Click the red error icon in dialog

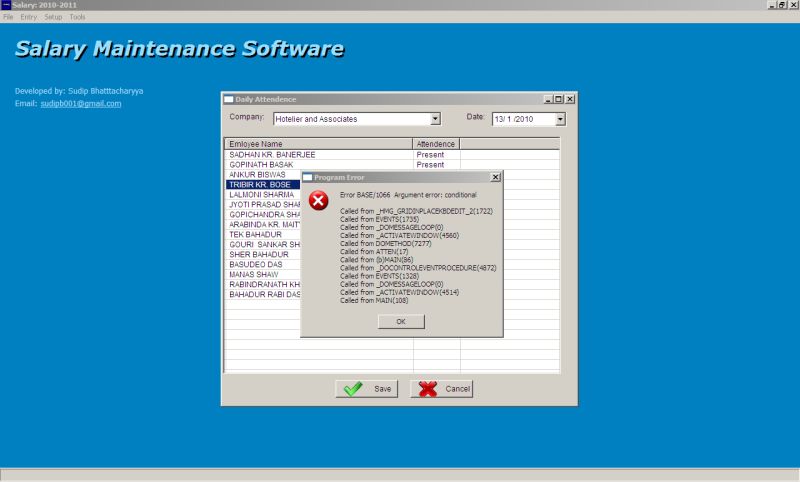tap(318, 201)
